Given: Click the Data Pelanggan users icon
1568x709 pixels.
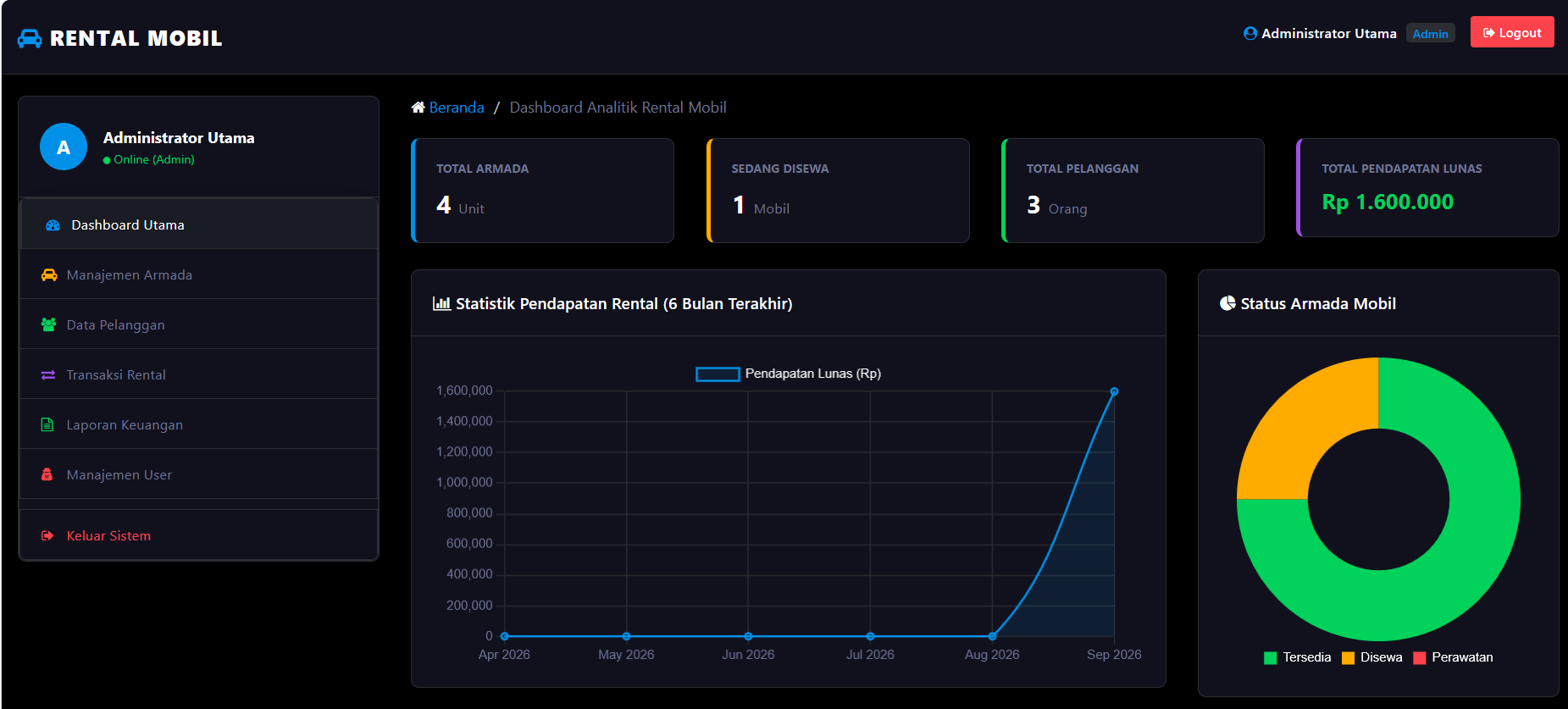Looking at the screenshot, I should (48, 325).
